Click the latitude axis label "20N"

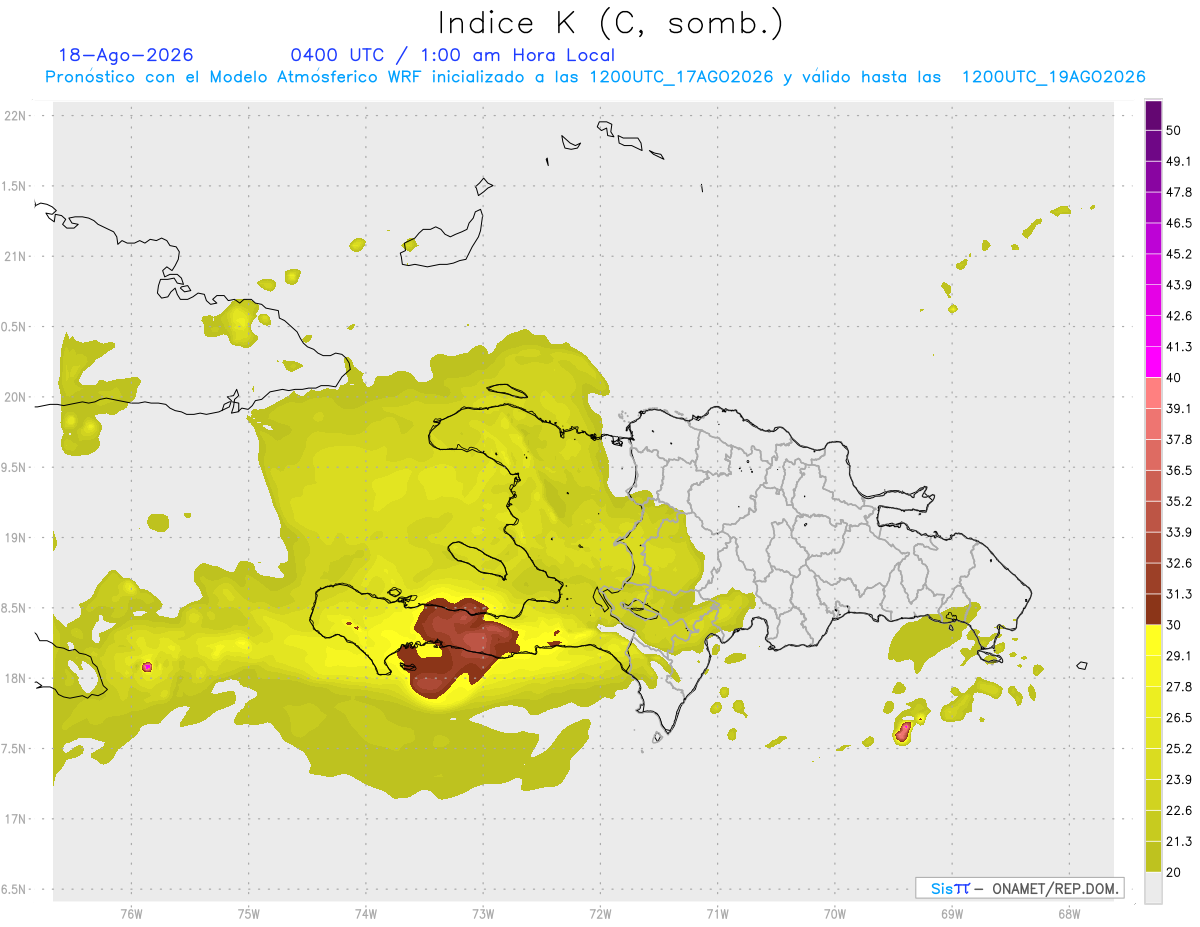[15, 397]
